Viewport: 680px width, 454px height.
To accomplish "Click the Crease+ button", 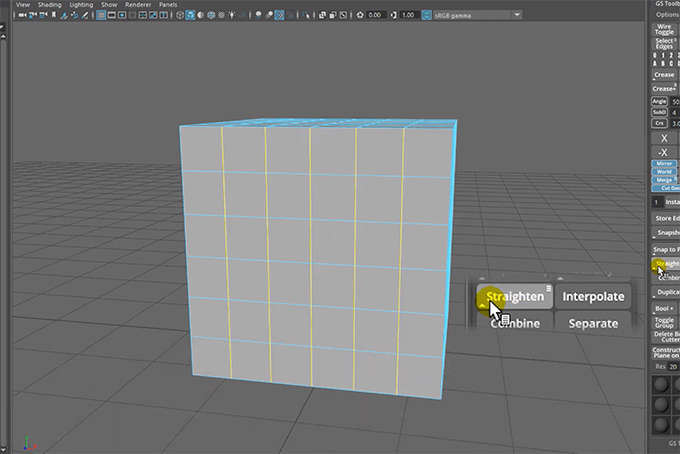I will click(x=664, y=88).
